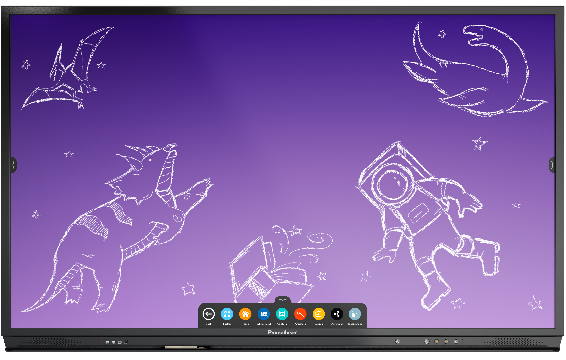Click the first white button on left bezel

coord(108,342)
